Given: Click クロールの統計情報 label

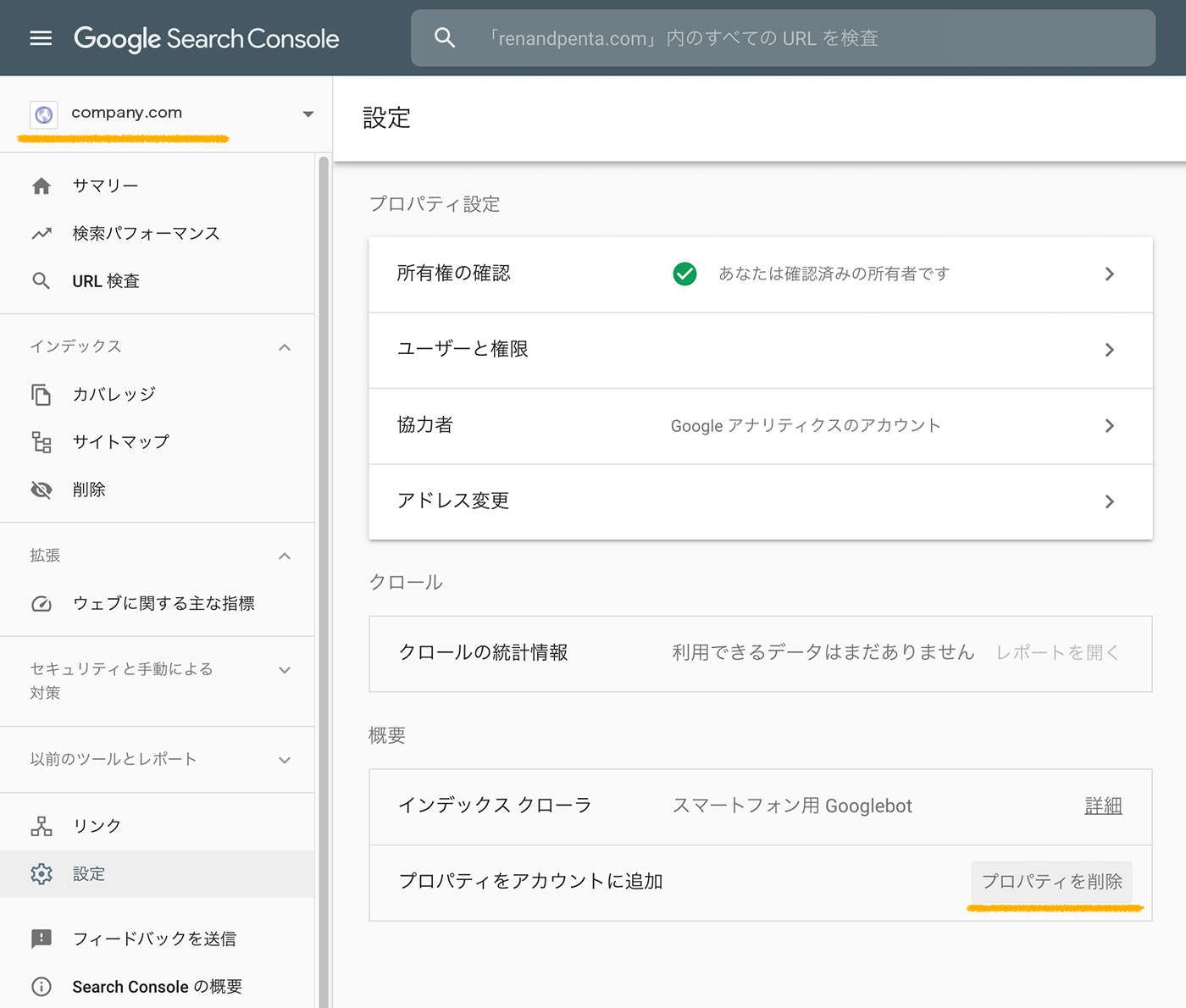Looking at the screenshot, I should pos(484,652).
